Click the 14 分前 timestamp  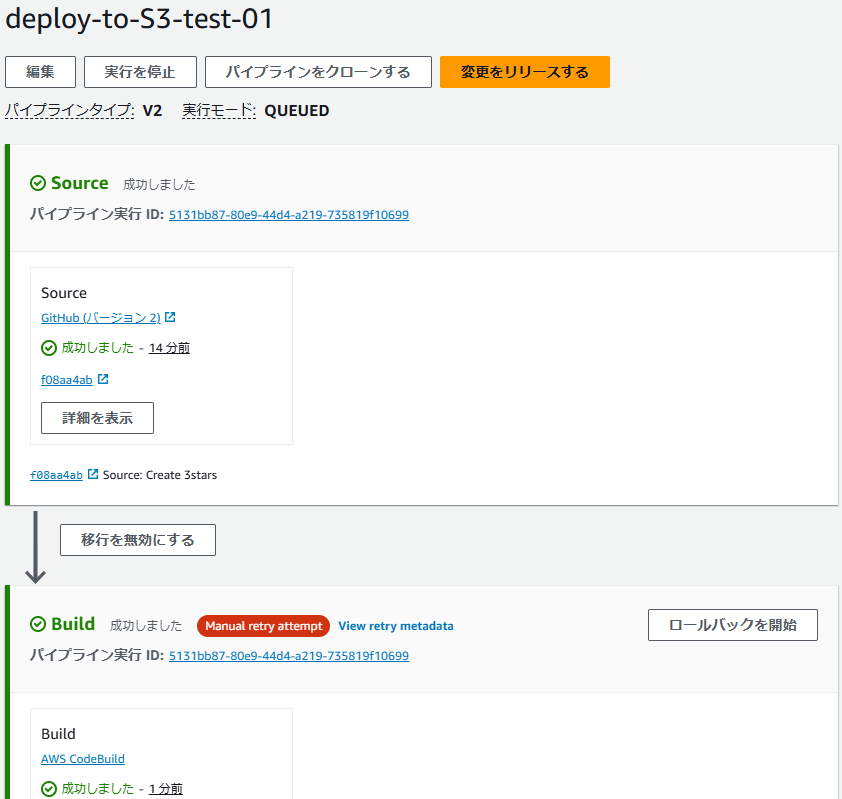[x=169, y=348]
